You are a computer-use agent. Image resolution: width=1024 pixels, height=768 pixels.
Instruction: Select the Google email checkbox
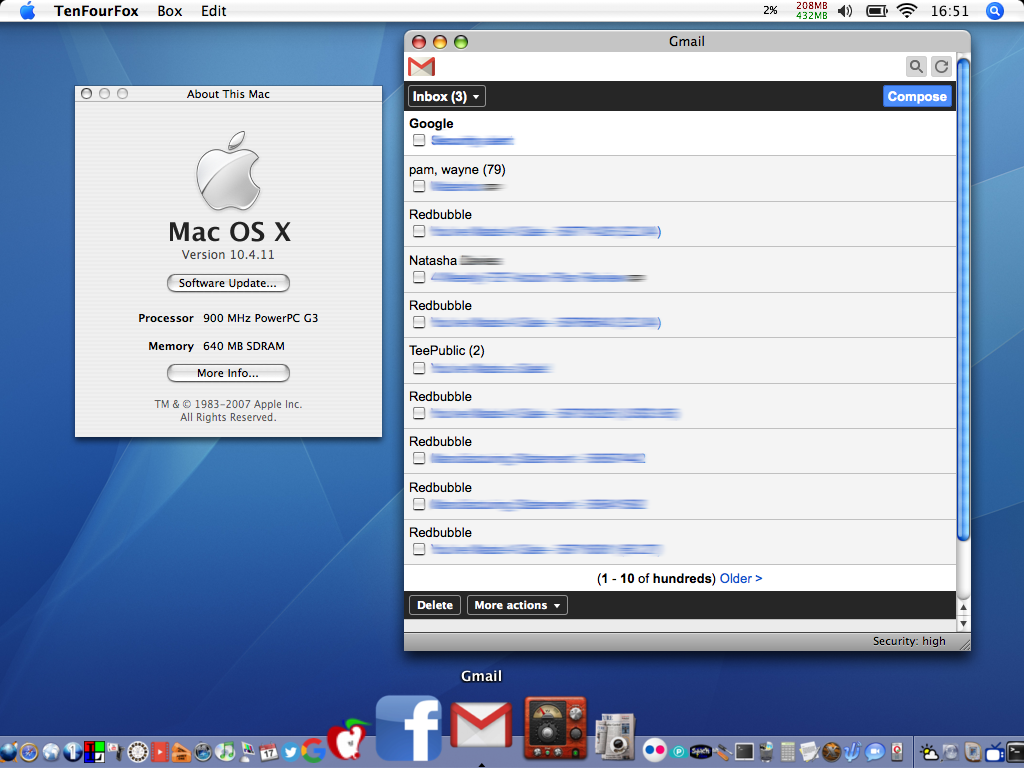click(419, 140)
